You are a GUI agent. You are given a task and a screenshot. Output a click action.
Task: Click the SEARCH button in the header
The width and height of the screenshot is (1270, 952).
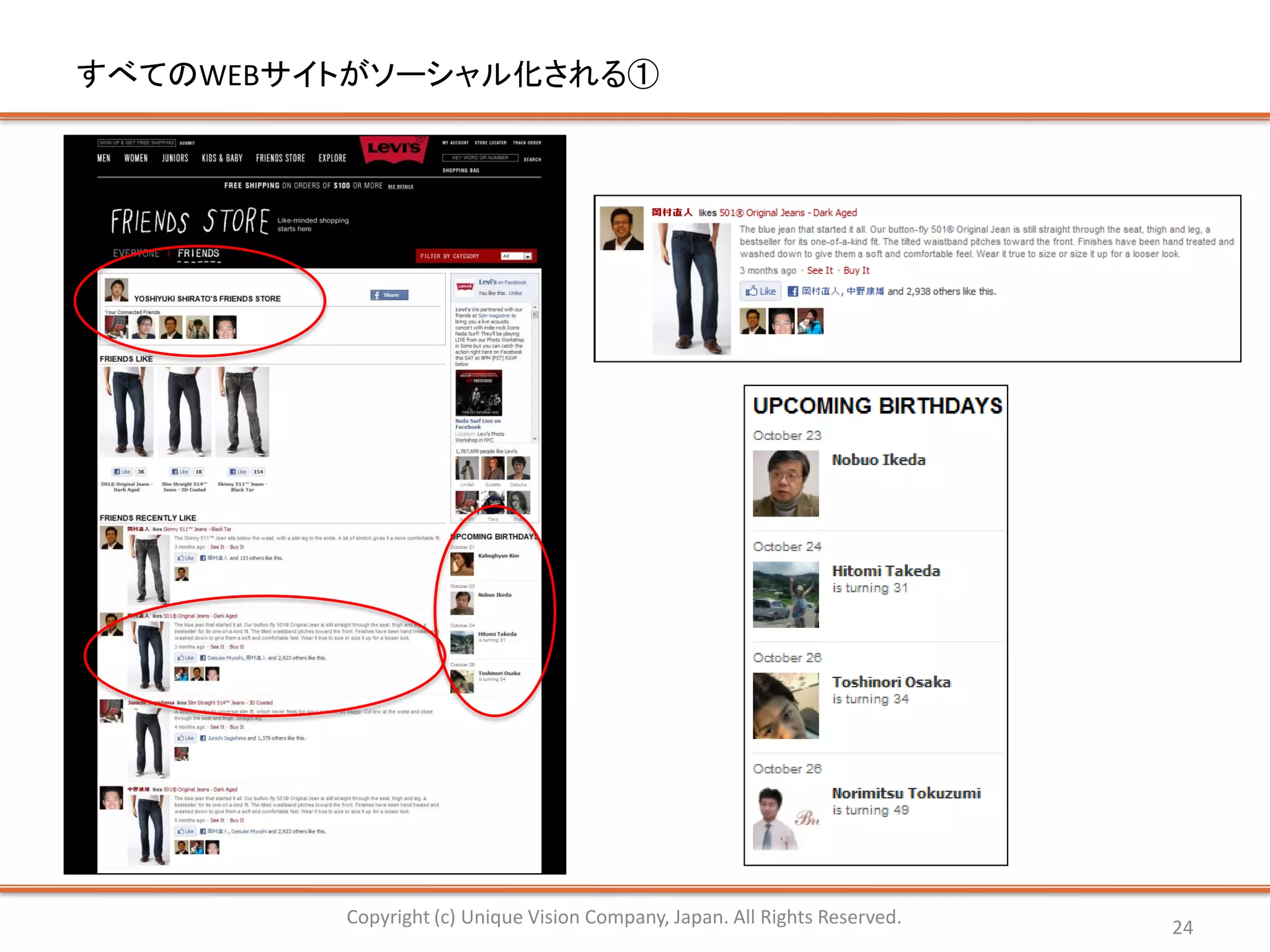(532, 159)
